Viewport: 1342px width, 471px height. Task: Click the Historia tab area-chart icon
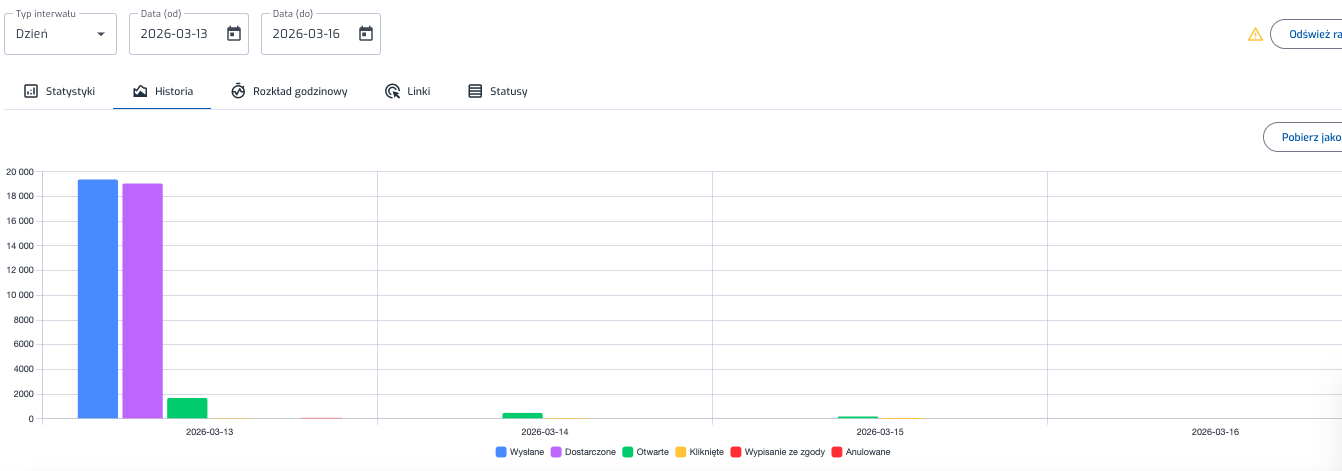(140, 91)
